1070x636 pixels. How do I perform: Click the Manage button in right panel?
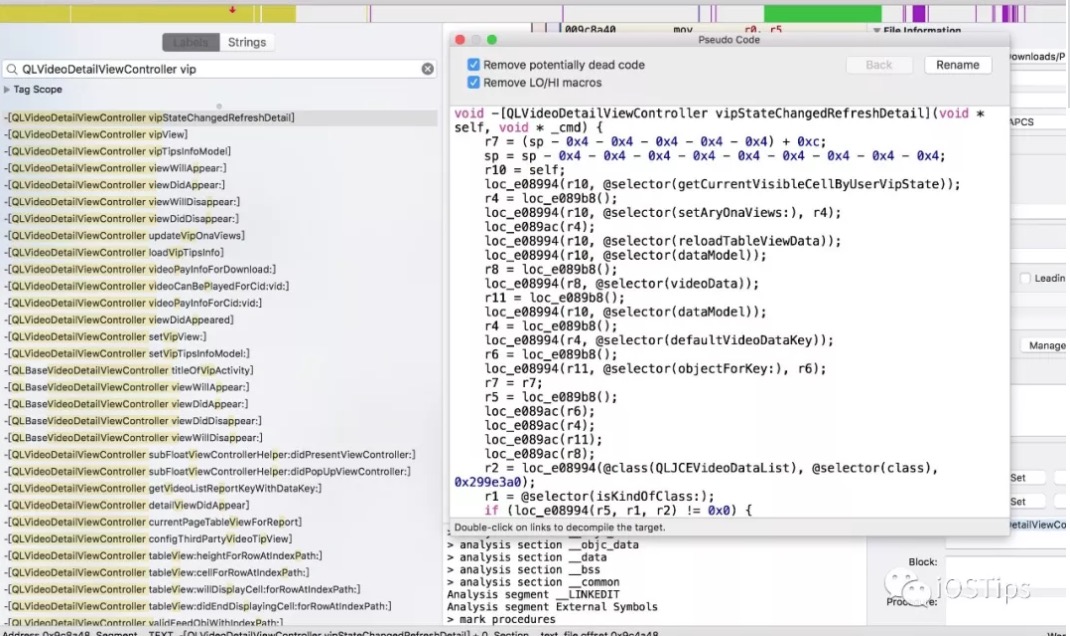(x=1046, y=345)
